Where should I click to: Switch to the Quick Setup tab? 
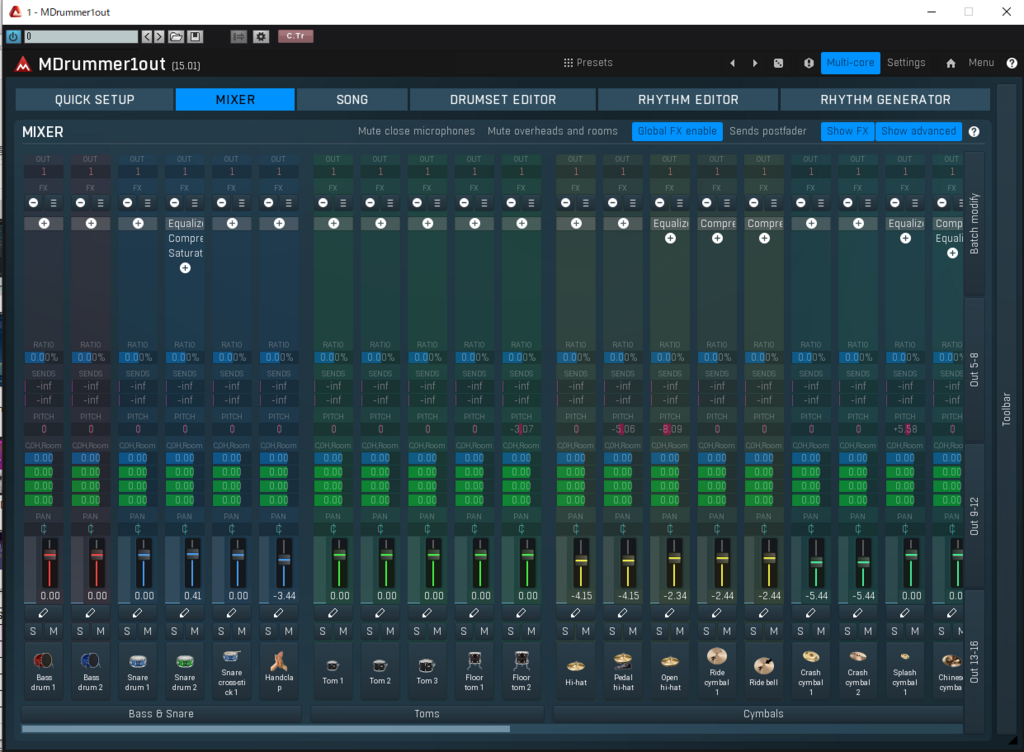[95, 100]
